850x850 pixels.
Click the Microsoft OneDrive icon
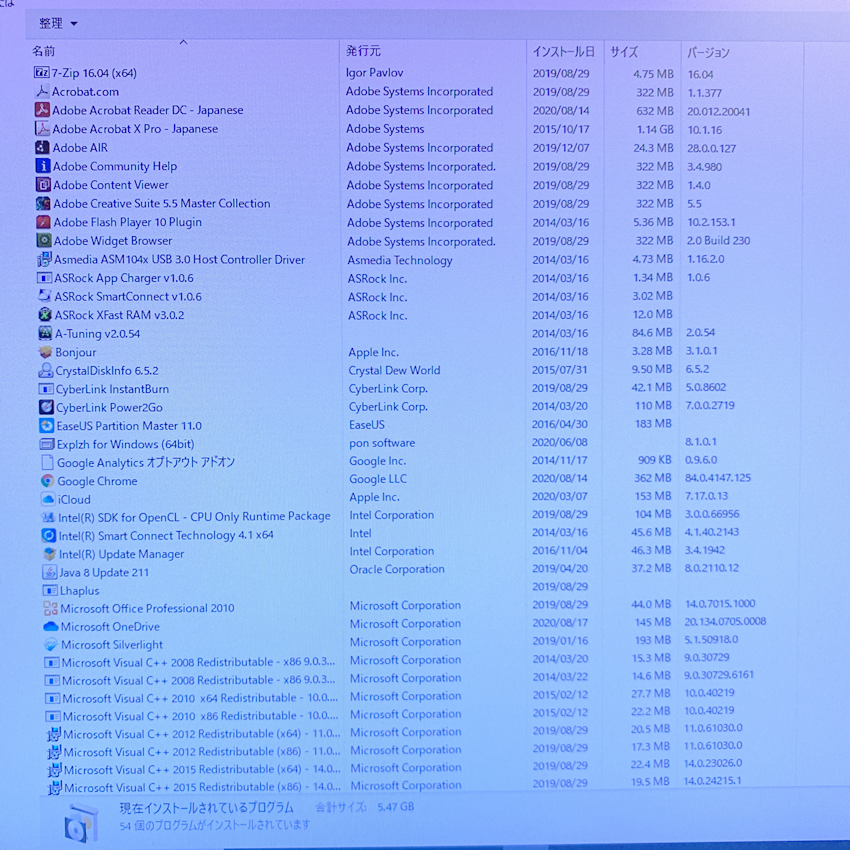click(50, 627)
